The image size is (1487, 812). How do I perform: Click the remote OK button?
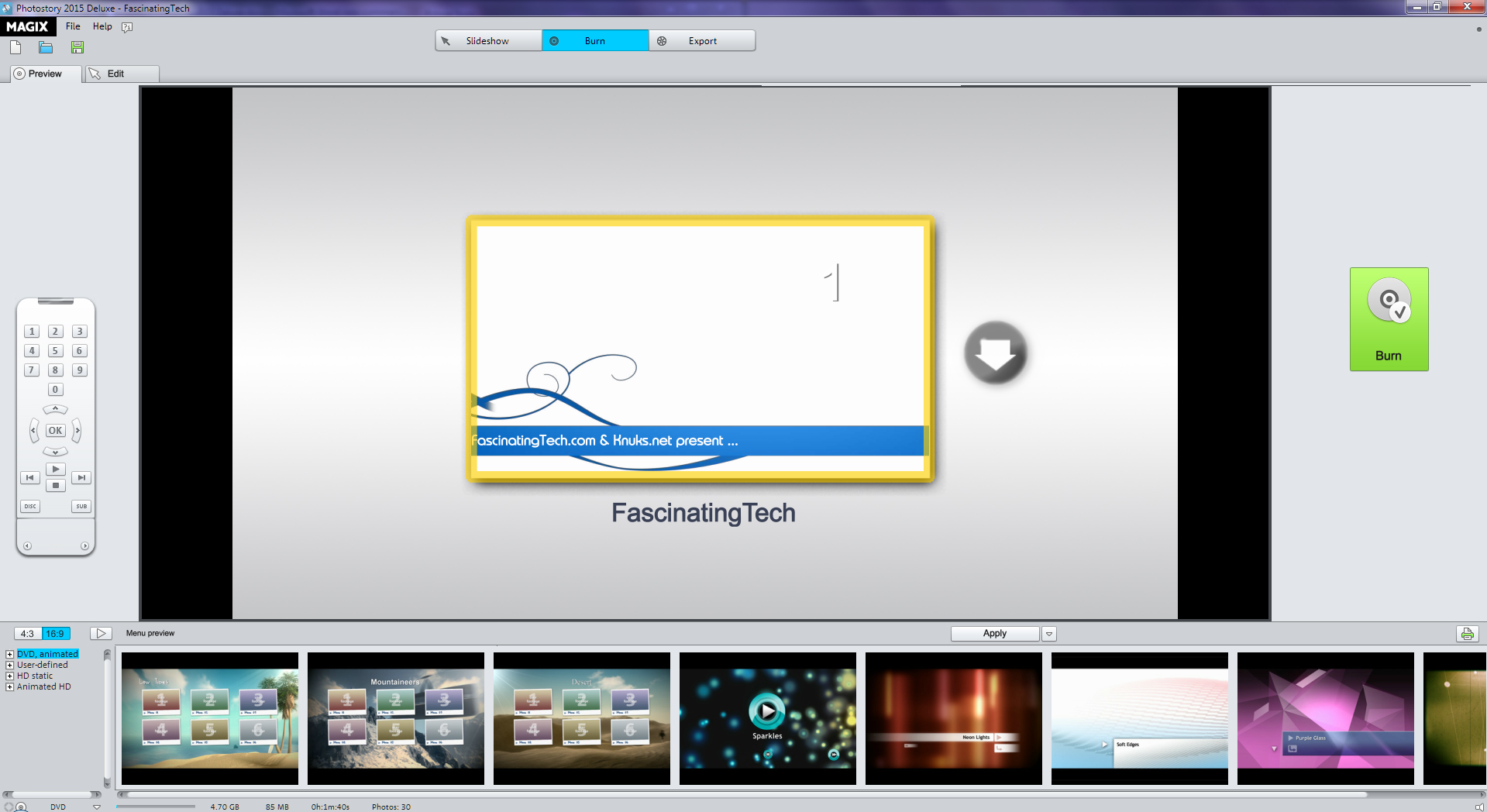click(55, 431)
